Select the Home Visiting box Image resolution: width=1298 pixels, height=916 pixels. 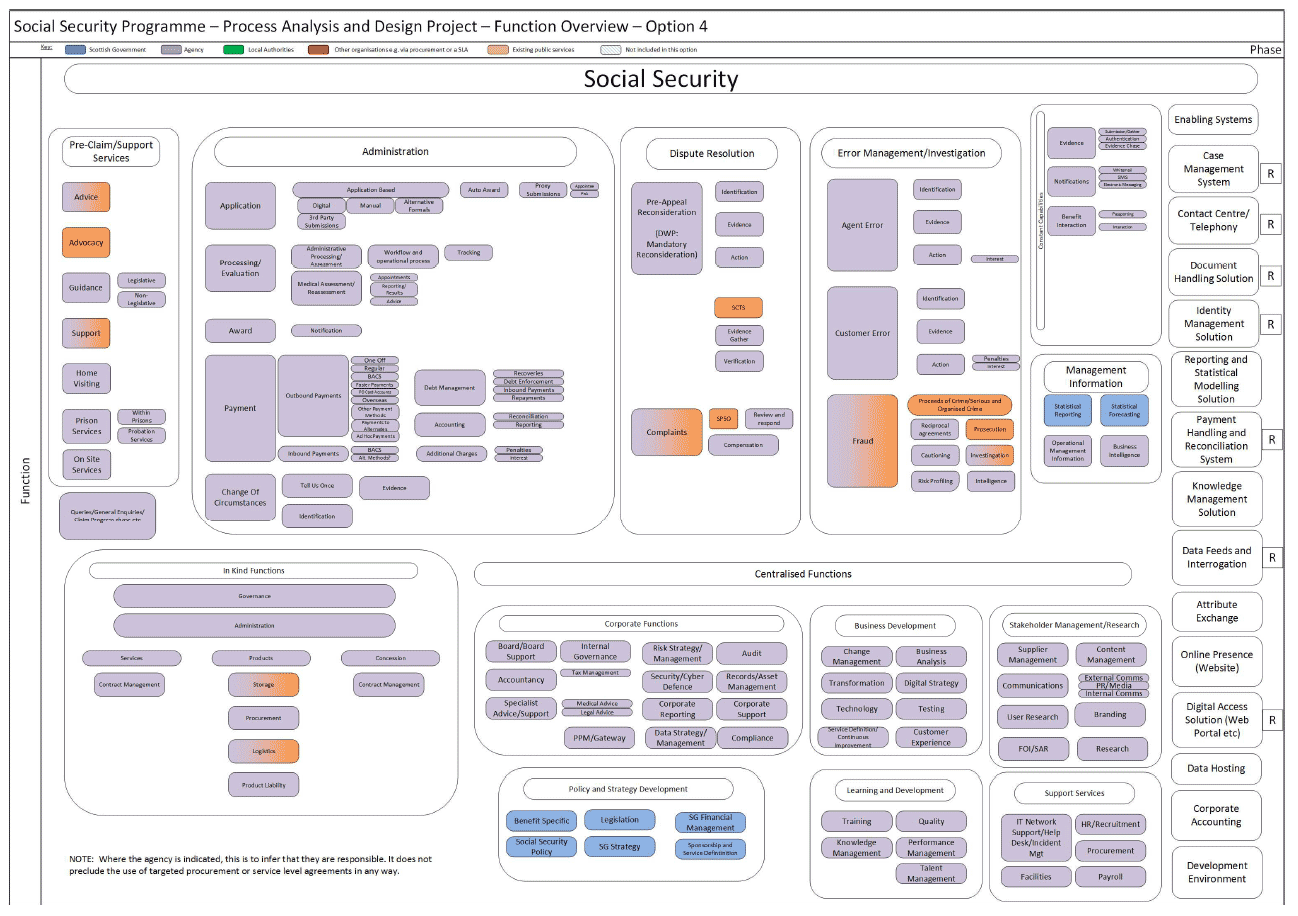click(86, 378)
